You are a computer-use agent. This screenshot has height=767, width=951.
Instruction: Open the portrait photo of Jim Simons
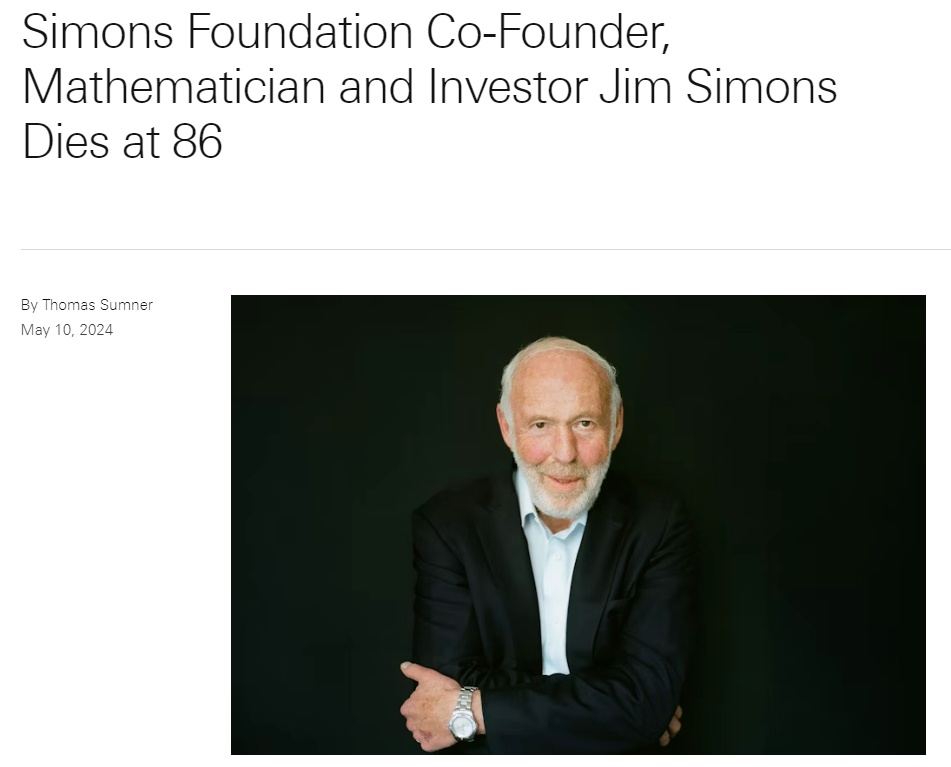tap(578, 524)
